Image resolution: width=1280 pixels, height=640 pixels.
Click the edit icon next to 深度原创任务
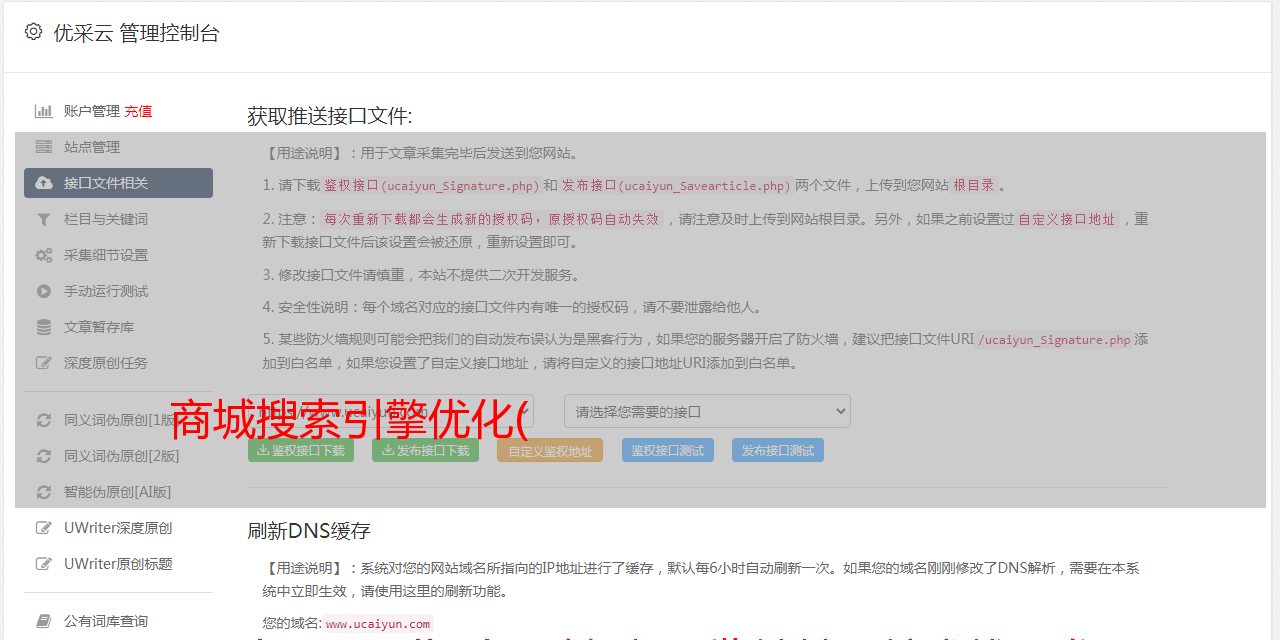(44, 363)
